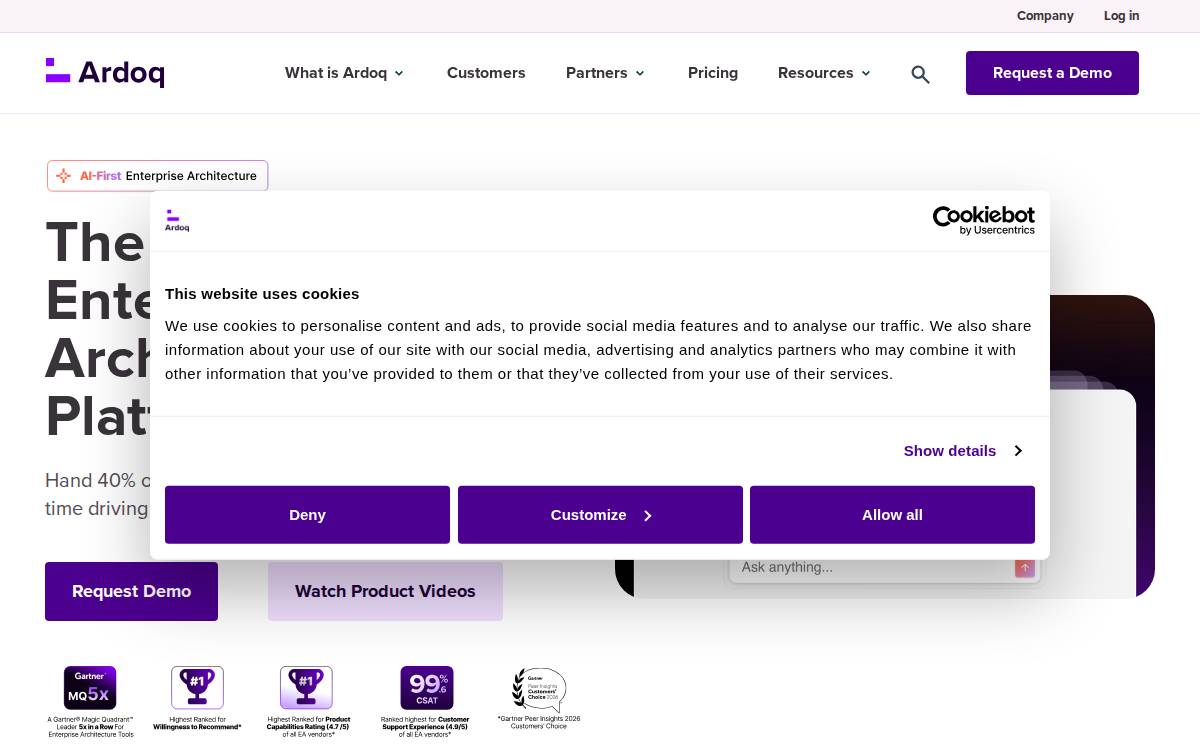Expand the What is Ardoq menu

[x=344, y=73]
